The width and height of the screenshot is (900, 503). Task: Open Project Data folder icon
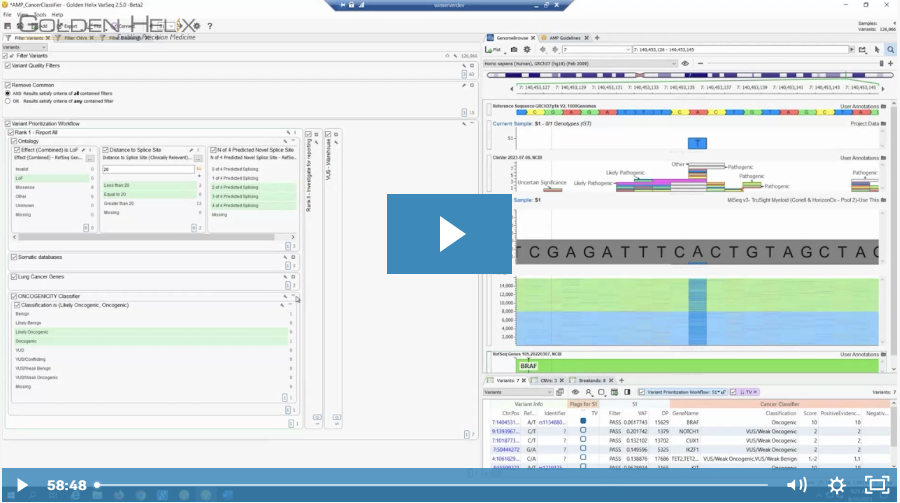click(883, 123)
